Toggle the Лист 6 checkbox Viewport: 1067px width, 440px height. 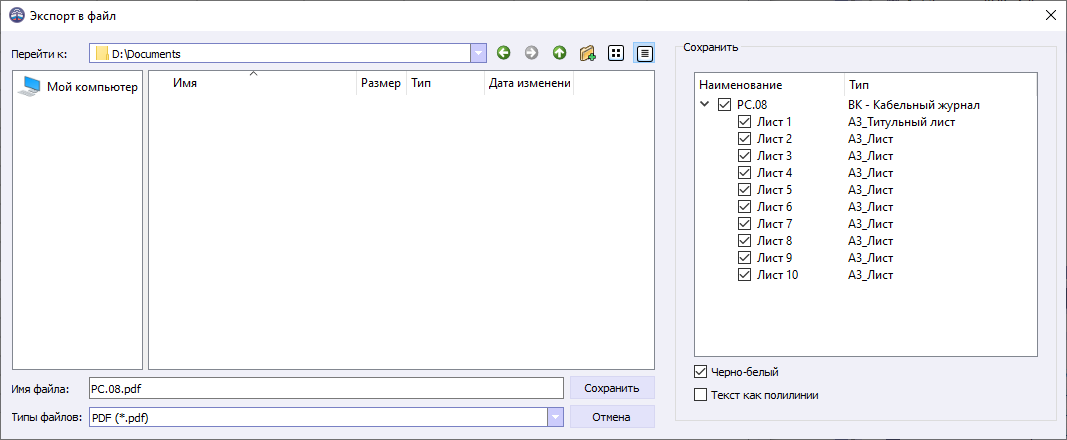[744, 207]
